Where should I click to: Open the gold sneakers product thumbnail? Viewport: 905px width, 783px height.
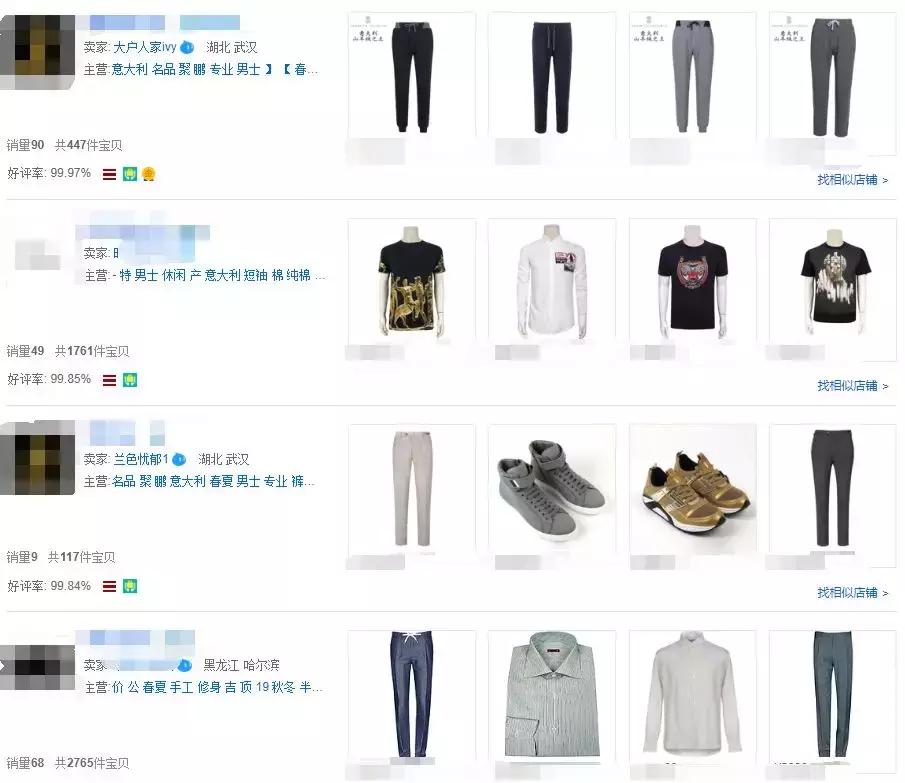pos(693,488)
